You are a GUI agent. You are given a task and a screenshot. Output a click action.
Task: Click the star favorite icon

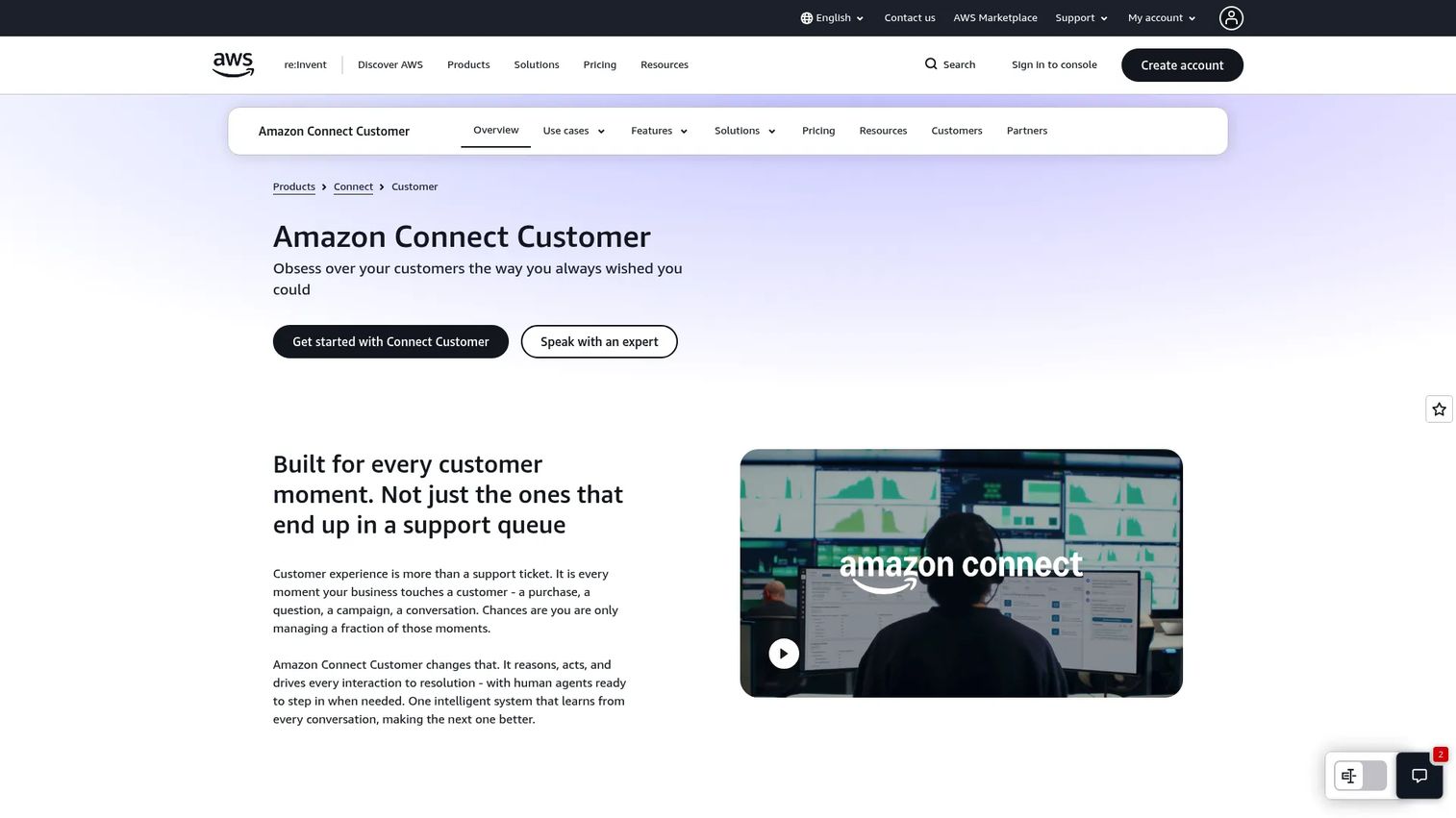[x=1439, y=409]
